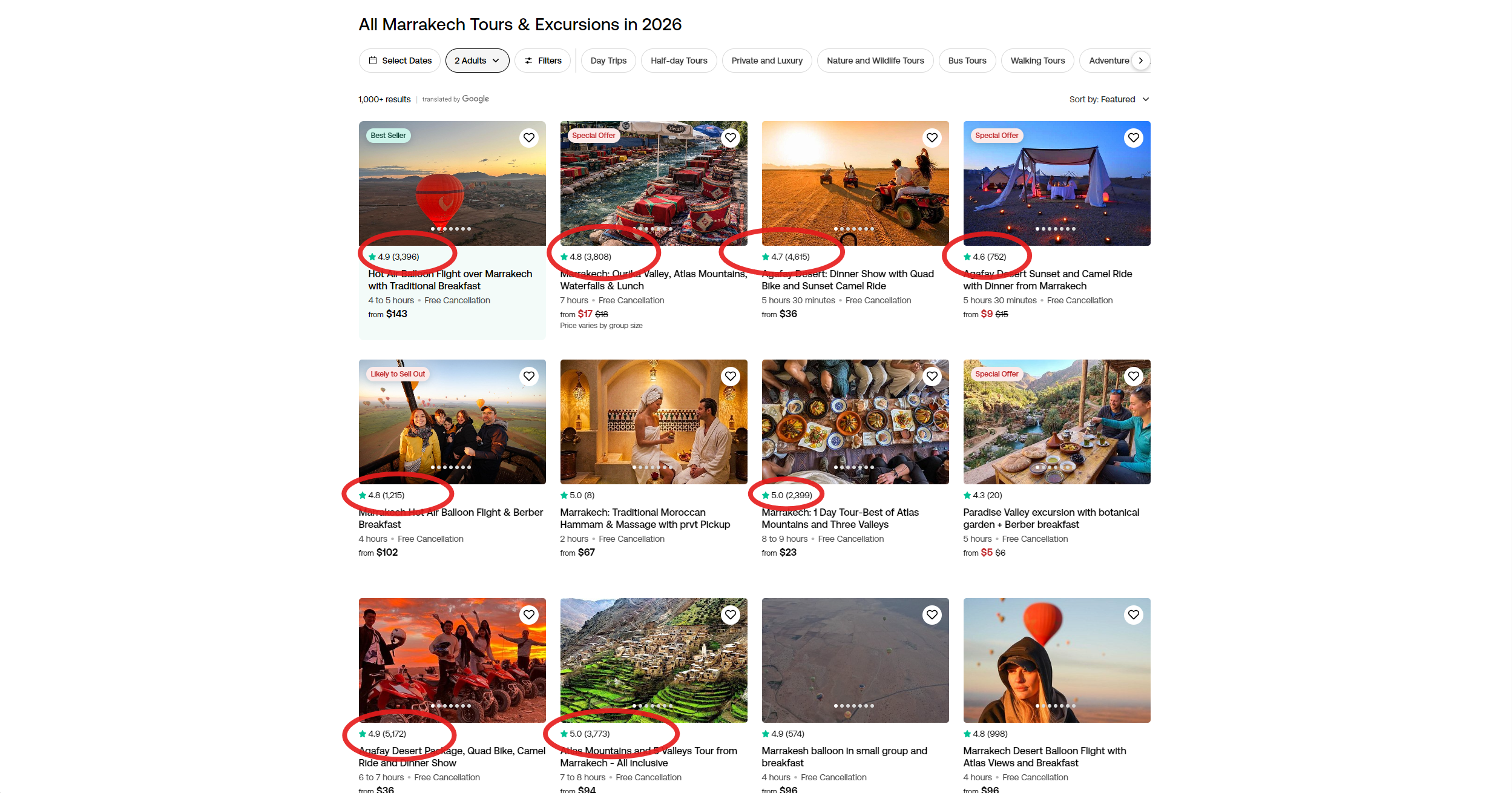Heart the Agafay Dinner Show Quad Bike tour
1512x793 pixels.
tap(932, 138)
